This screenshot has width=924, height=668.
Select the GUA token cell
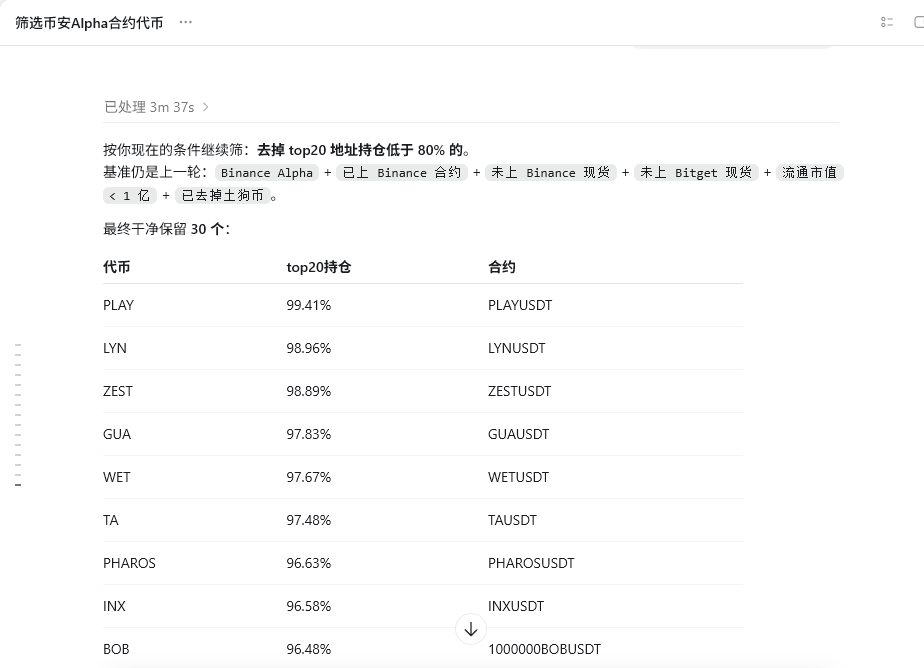pyautogui.click(x=117, y=434)
